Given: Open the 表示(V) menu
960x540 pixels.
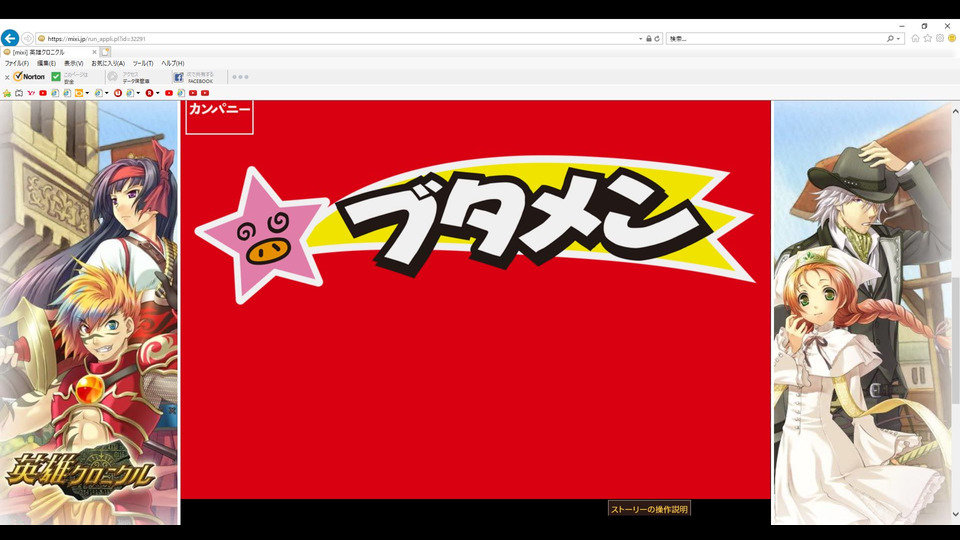Looking at the screenshot, I should pyautogui.click(x=73, y=63).
